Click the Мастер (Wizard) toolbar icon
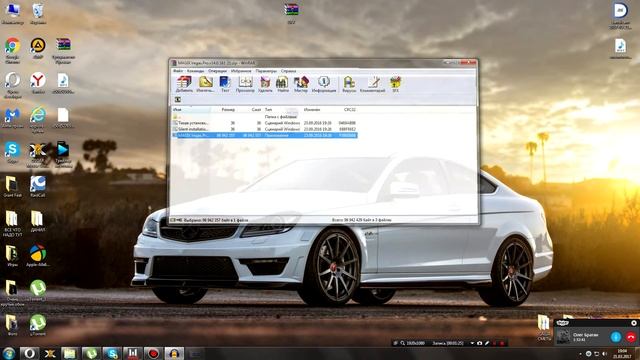640x360 pixels. 301,84
